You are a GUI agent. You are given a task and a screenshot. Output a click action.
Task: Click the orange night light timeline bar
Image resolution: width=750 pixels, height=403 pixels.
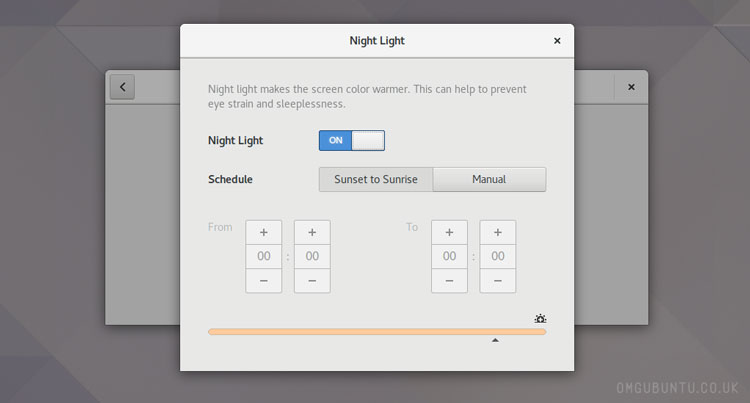[376, 331]
